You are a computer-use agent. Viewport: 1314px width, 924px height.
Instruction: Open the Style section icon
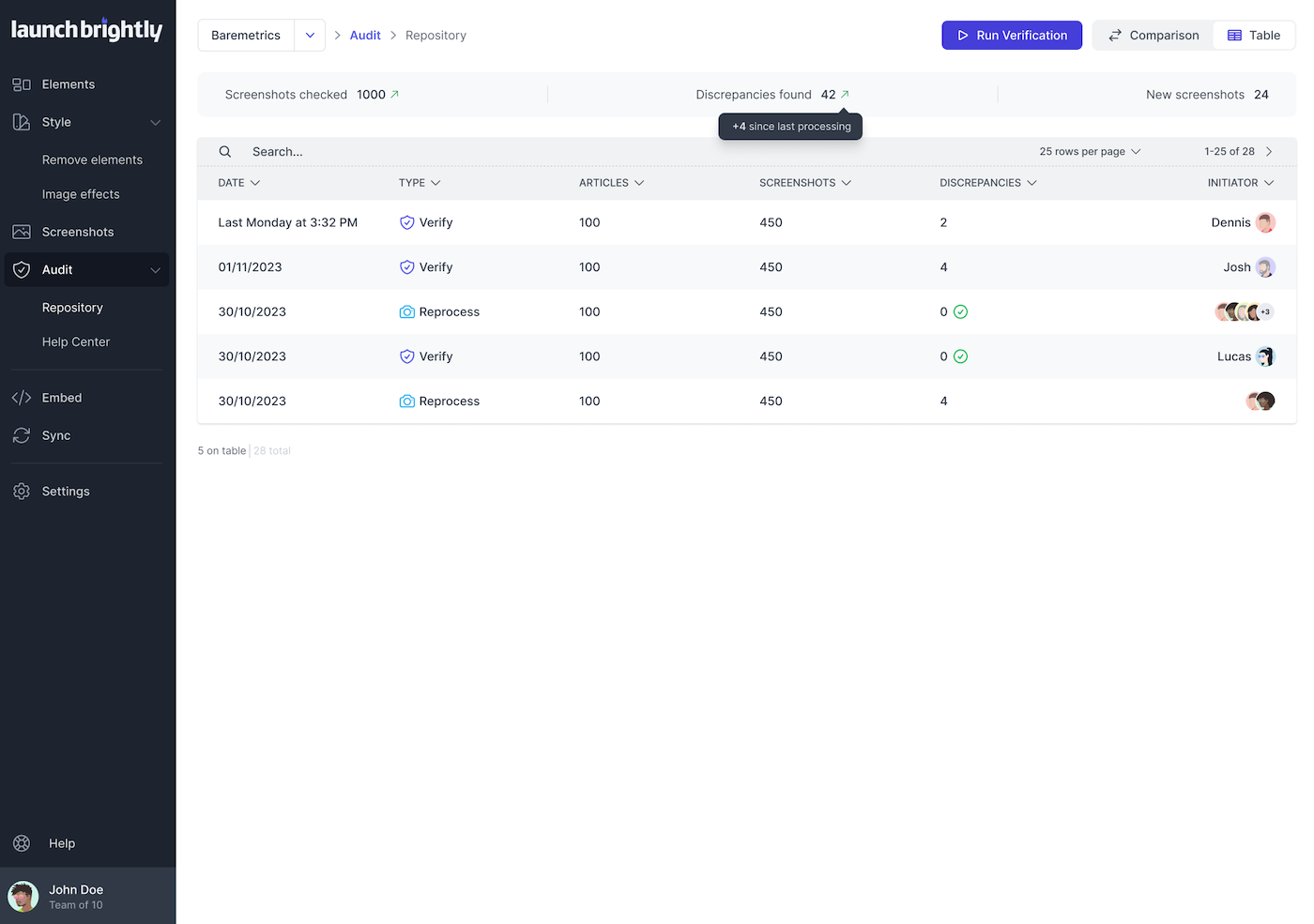click(21, 122)
